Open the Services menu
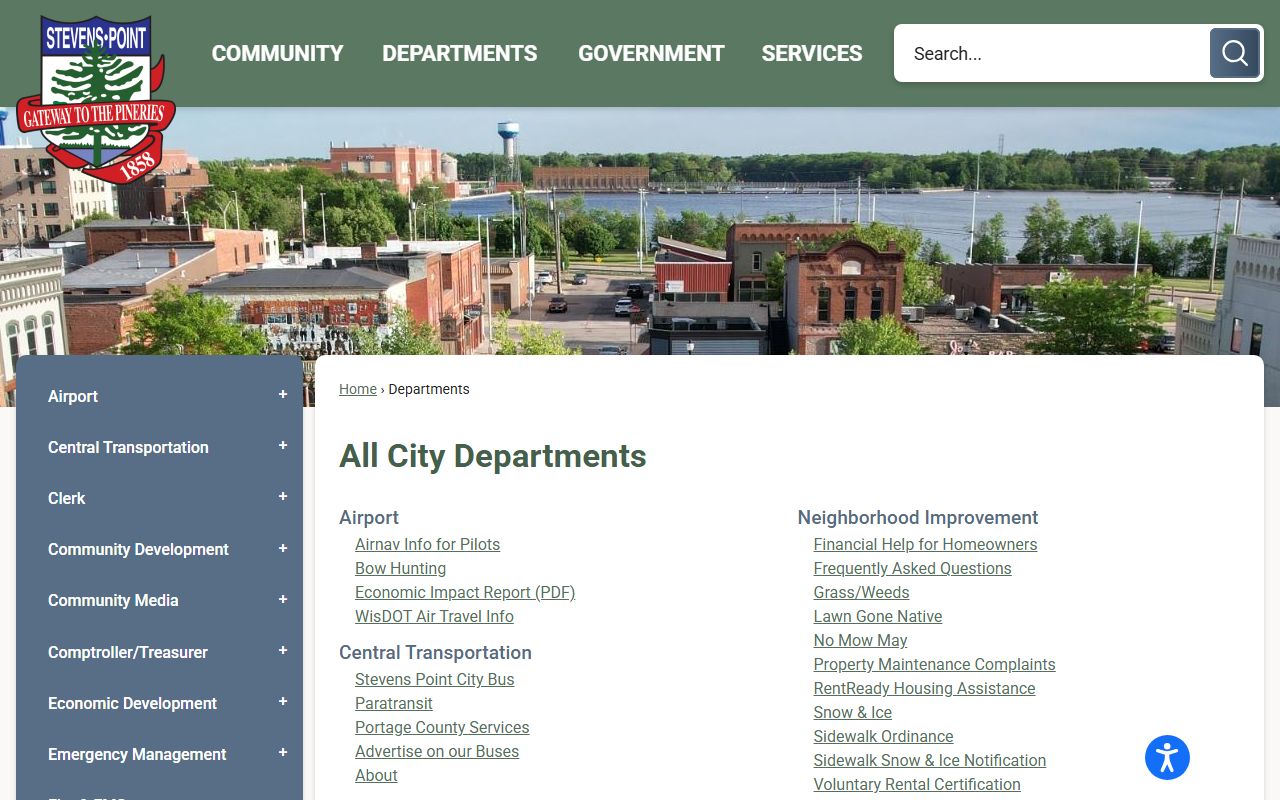1280x800 pixels. (x=812, y=53)
